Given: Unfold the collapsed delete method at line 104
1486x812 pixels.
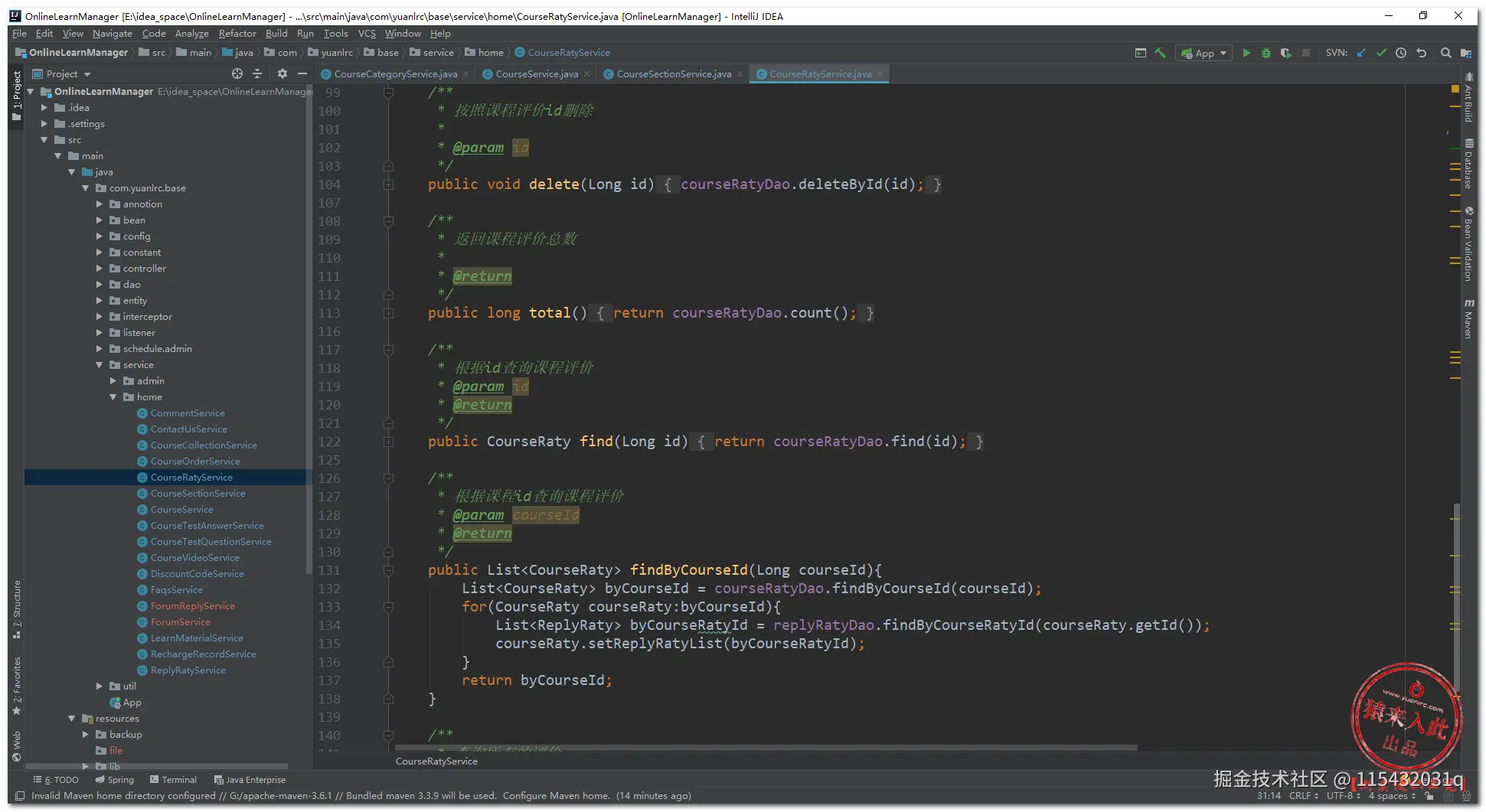Looking at the screenshot, I should click(x=388, y=184).
